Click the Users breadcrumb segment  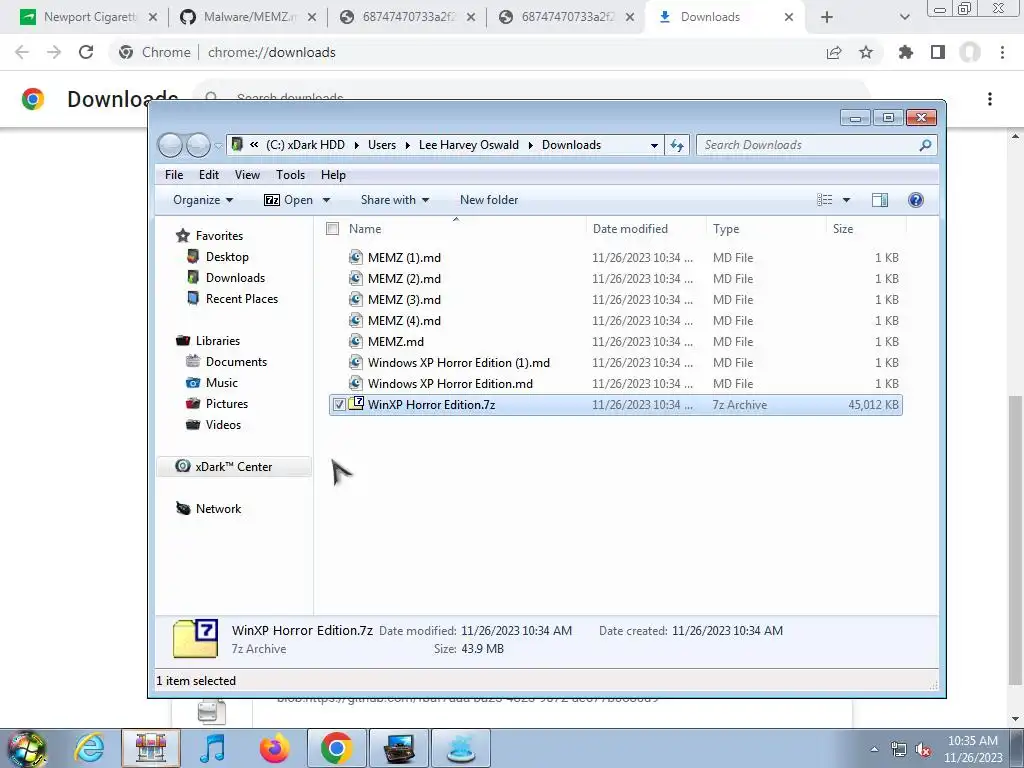(381, 145)
